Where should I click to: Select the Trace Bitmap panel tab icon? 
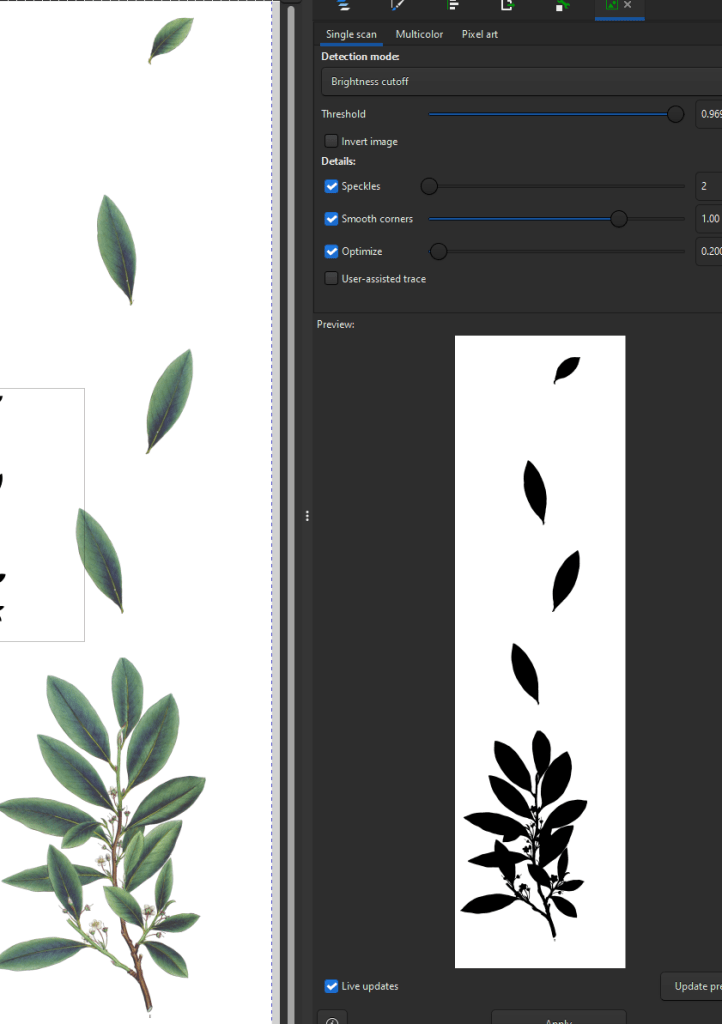610,6
